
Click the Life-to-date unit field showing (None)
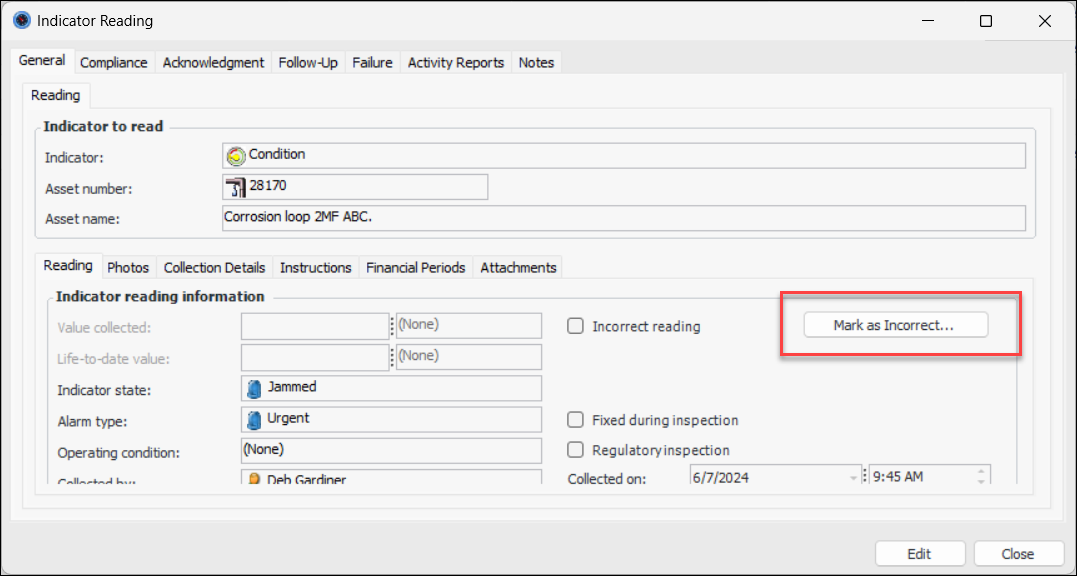pos(469,357)
